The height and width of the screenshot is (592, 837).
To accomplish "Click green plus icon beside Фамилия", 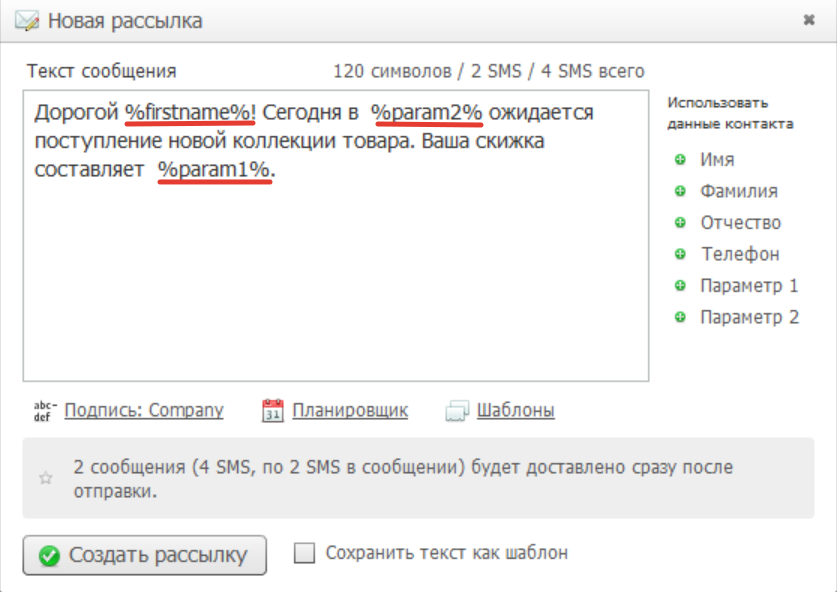I will coord(680,191).
